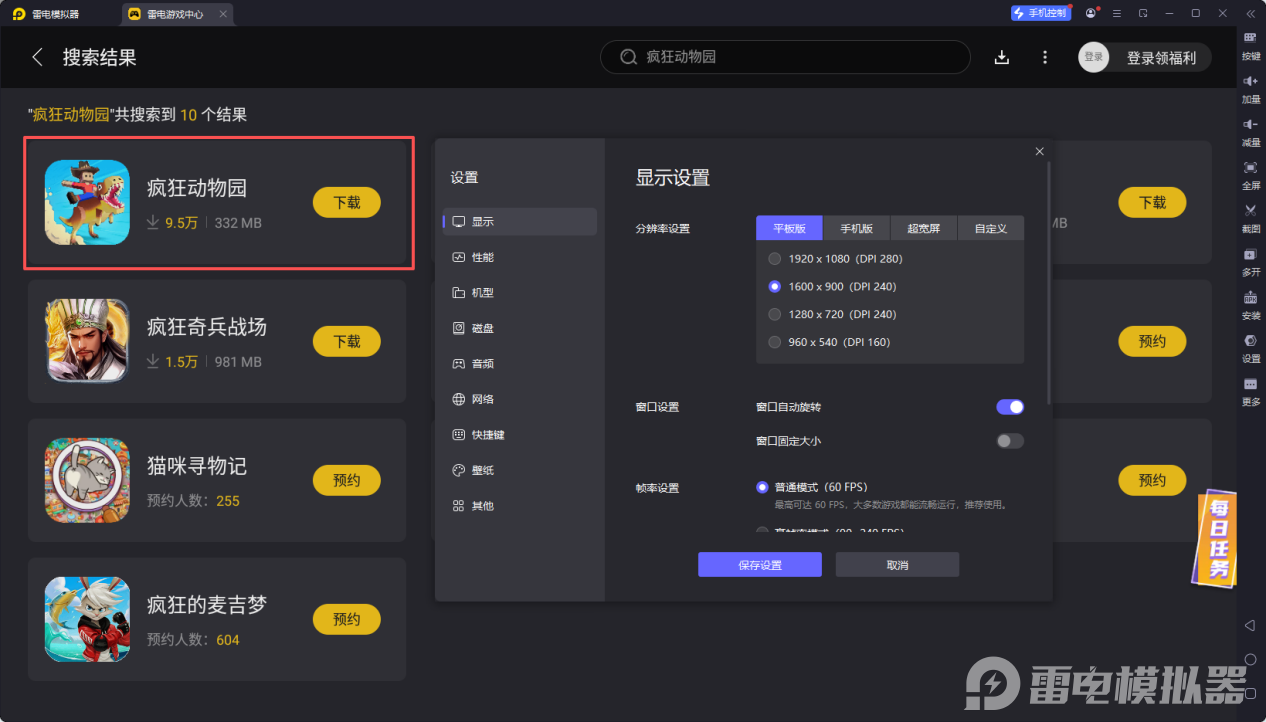
Task: Switch to the 自定义 resolution tab
Action: pos(990,228)
